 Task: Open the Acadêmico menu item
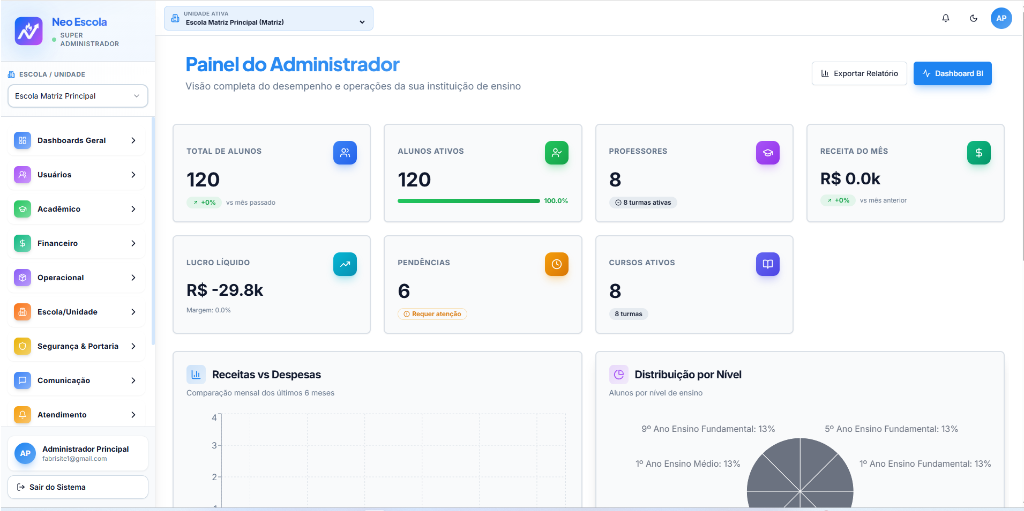76,209
